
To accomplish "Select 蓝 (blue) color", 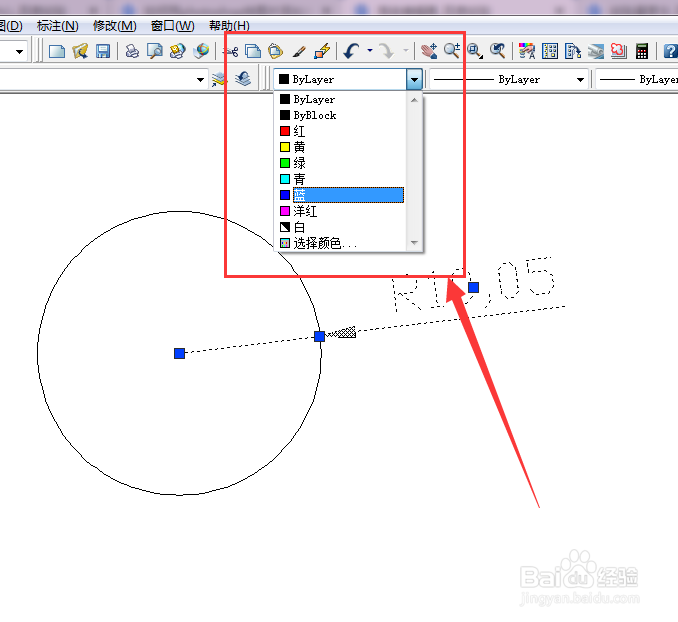I will point(342,195).
